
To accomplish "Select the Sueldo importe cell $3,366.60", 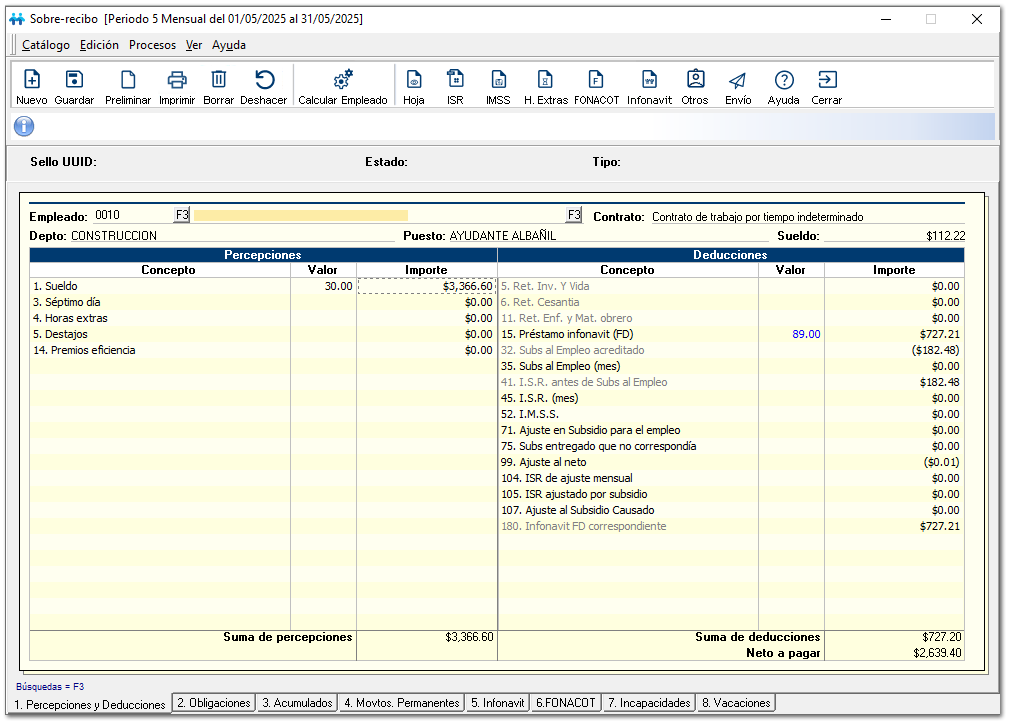I will click(x=427, y=286).
